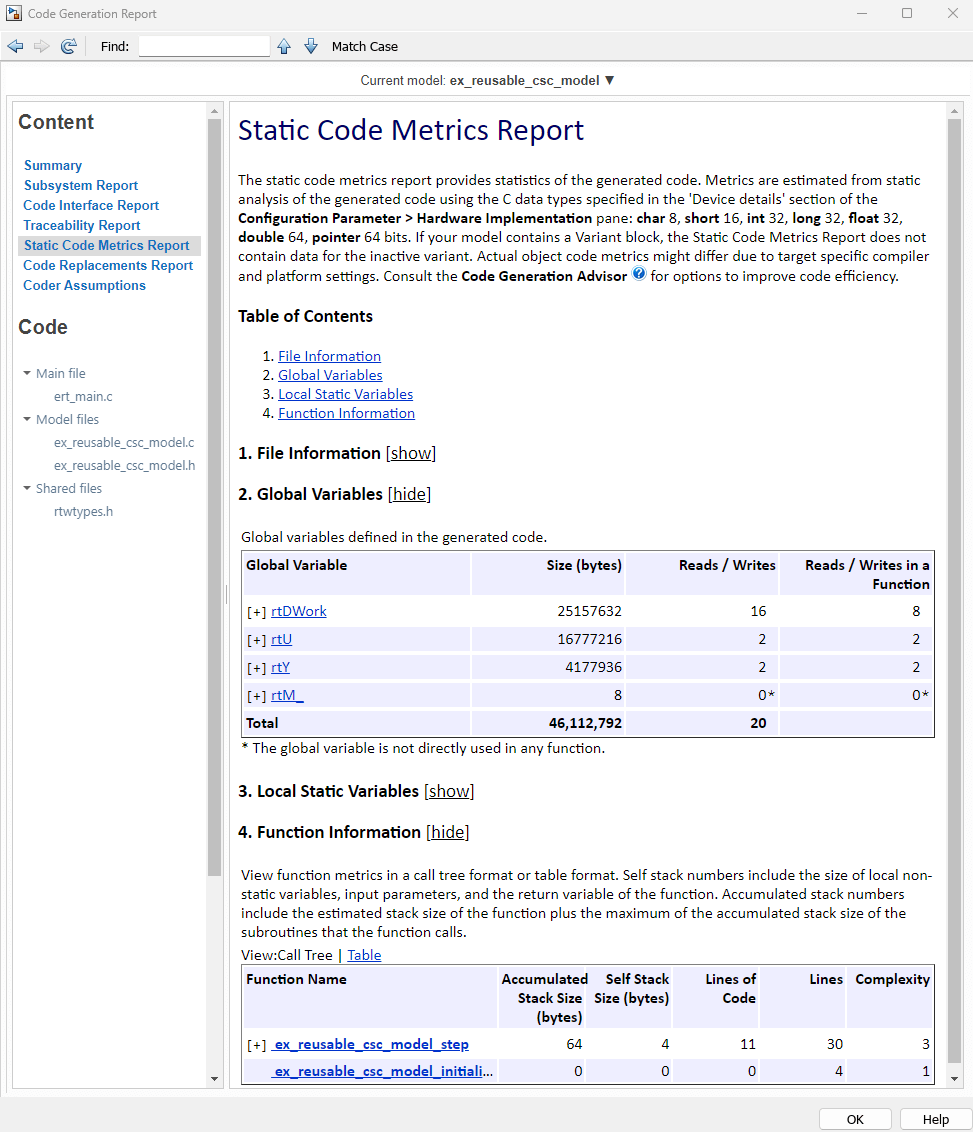Open the Traceability Report page

coord(82,226)
